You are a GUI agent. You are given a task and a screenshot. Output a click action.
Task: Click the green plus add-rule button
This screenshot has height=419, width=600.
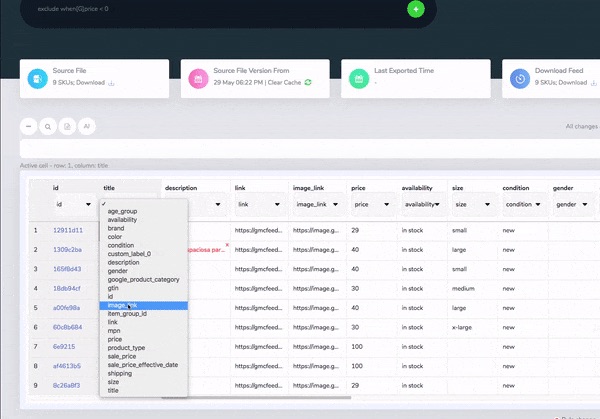pos(416,9)
